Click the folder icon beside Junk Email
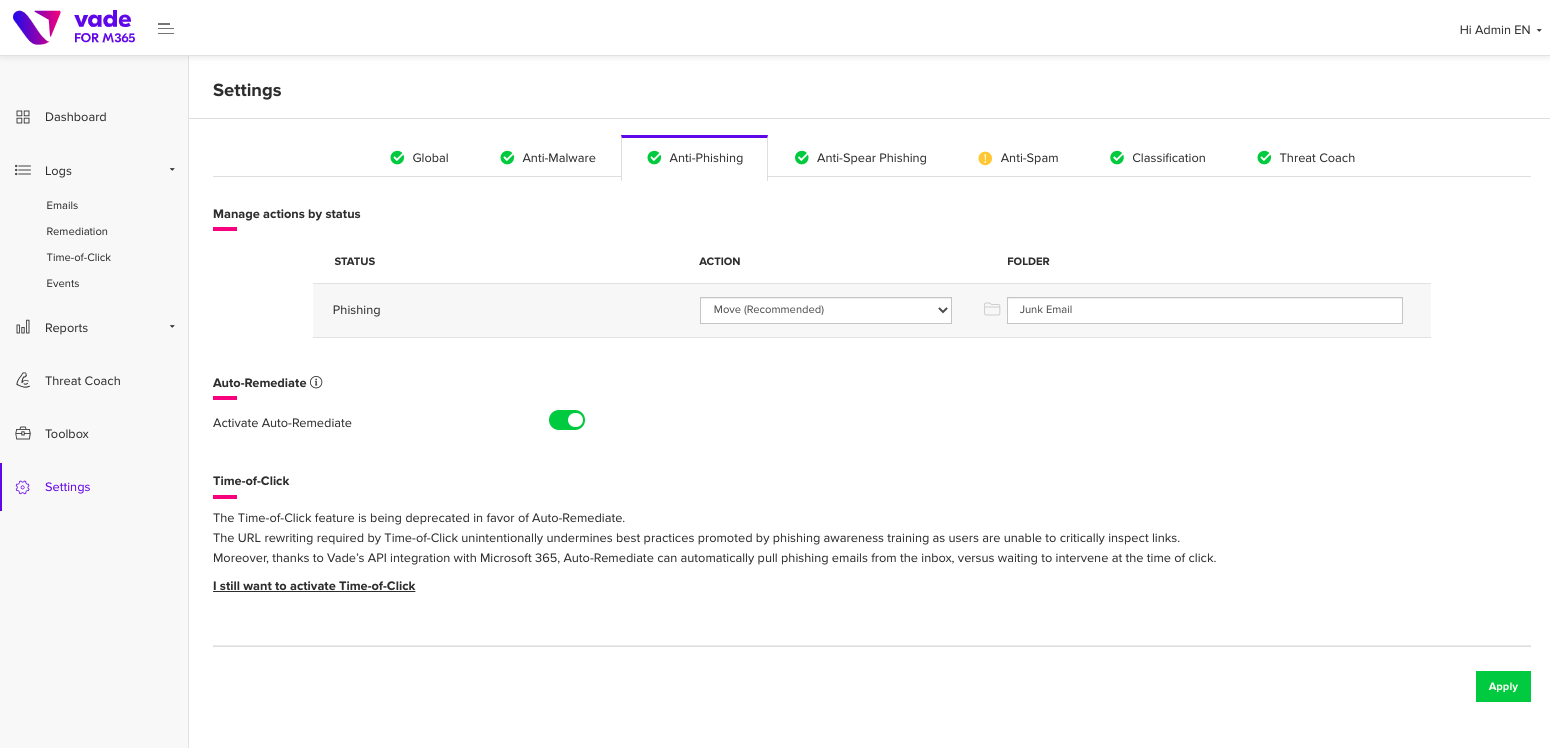Viewport: 1550px width, 748px height. pyautogui.click(x=992, y=310)
